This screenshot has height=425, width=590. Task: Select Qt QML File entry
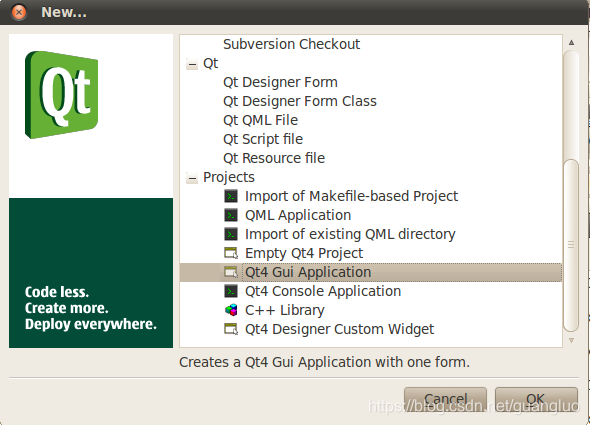(260, 120)
